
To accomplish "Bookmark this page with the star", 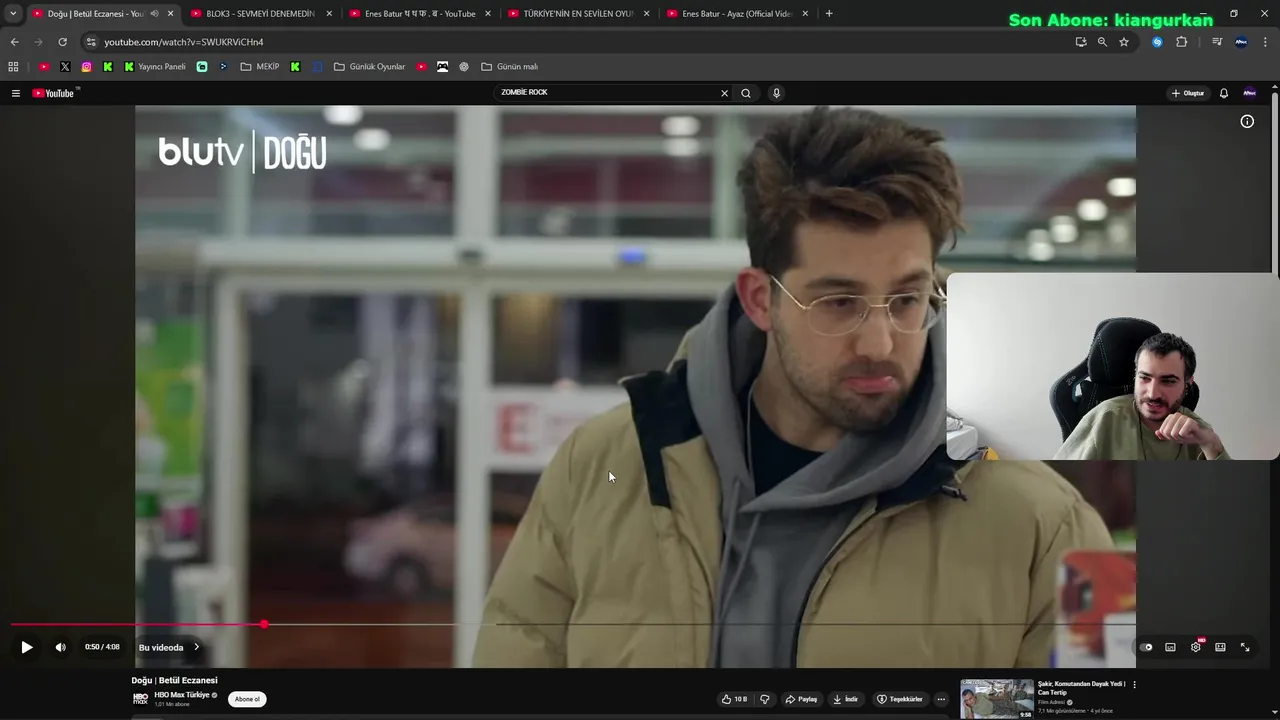I will 1124,42.
